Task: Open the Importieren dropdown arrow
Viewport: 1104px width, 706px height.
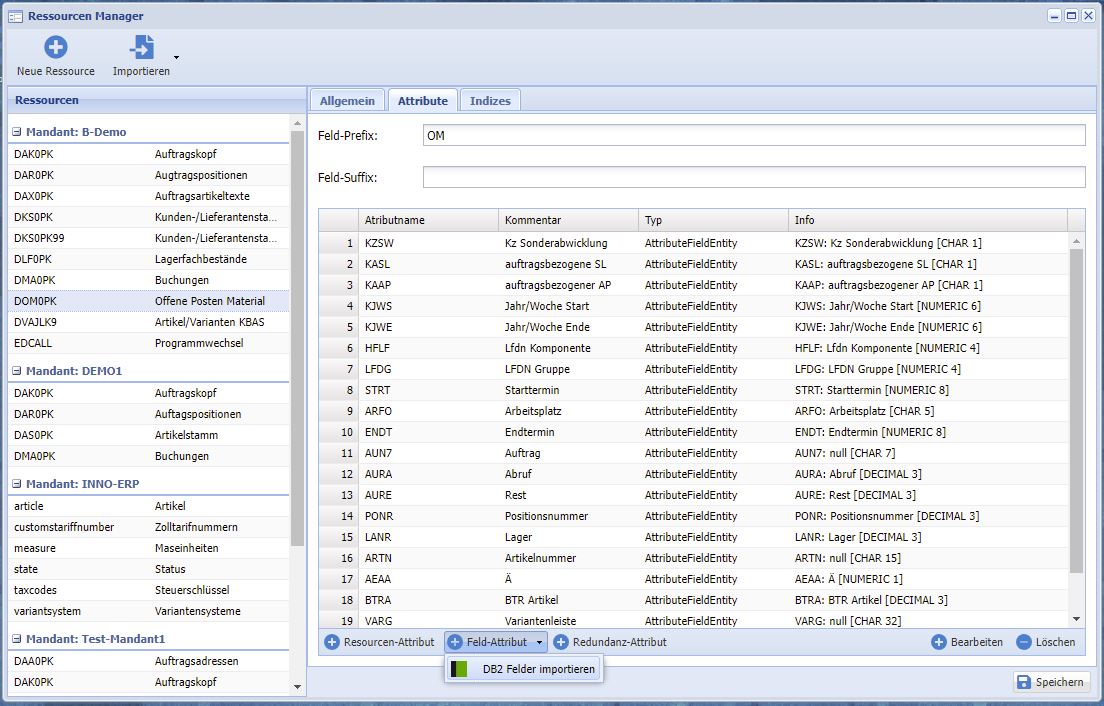Action: pyautogui.click(x=177, y=57)
